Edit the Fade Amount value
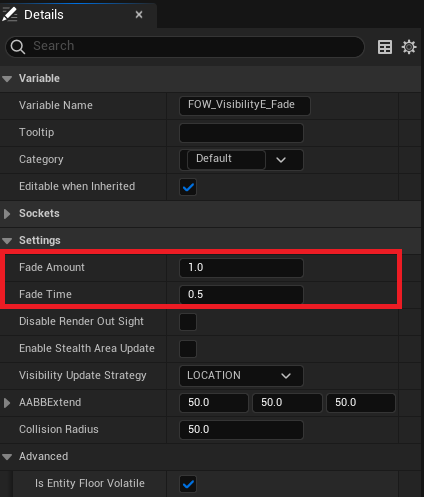The image size is (424, 497). [241, 268]
